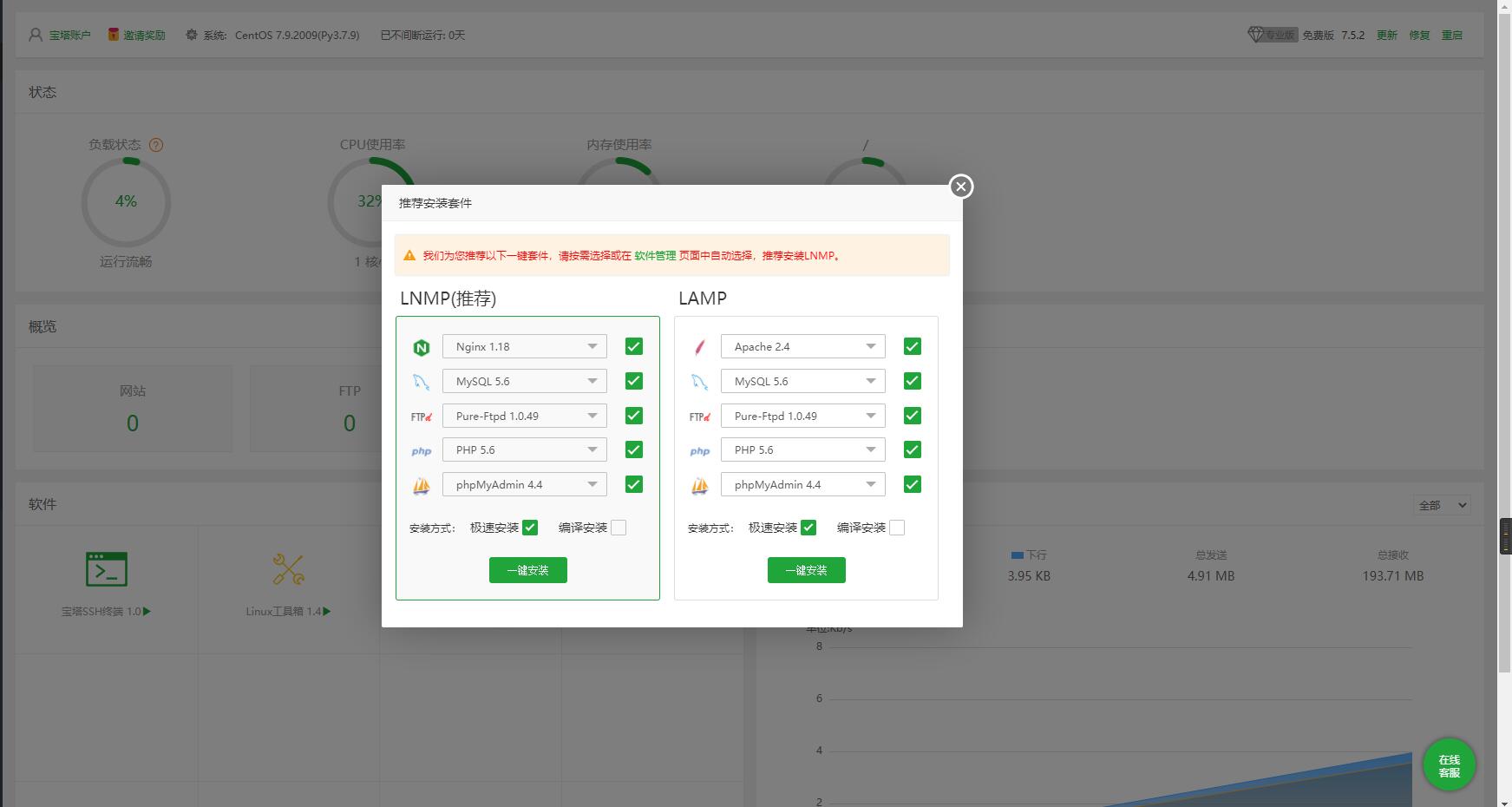Uncheck PHP 5.6 in LNMP

pyautogui.click(x=634, y=449)
